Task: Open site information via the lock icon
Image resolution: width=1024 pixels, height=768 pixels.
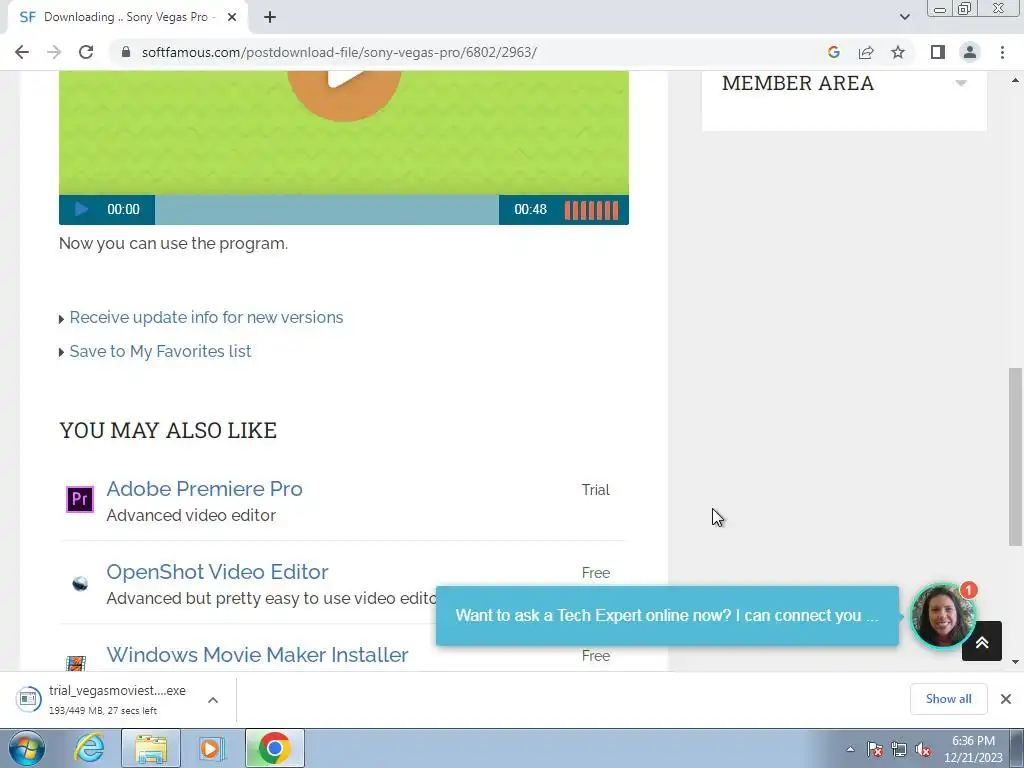Action: point(126,52)
